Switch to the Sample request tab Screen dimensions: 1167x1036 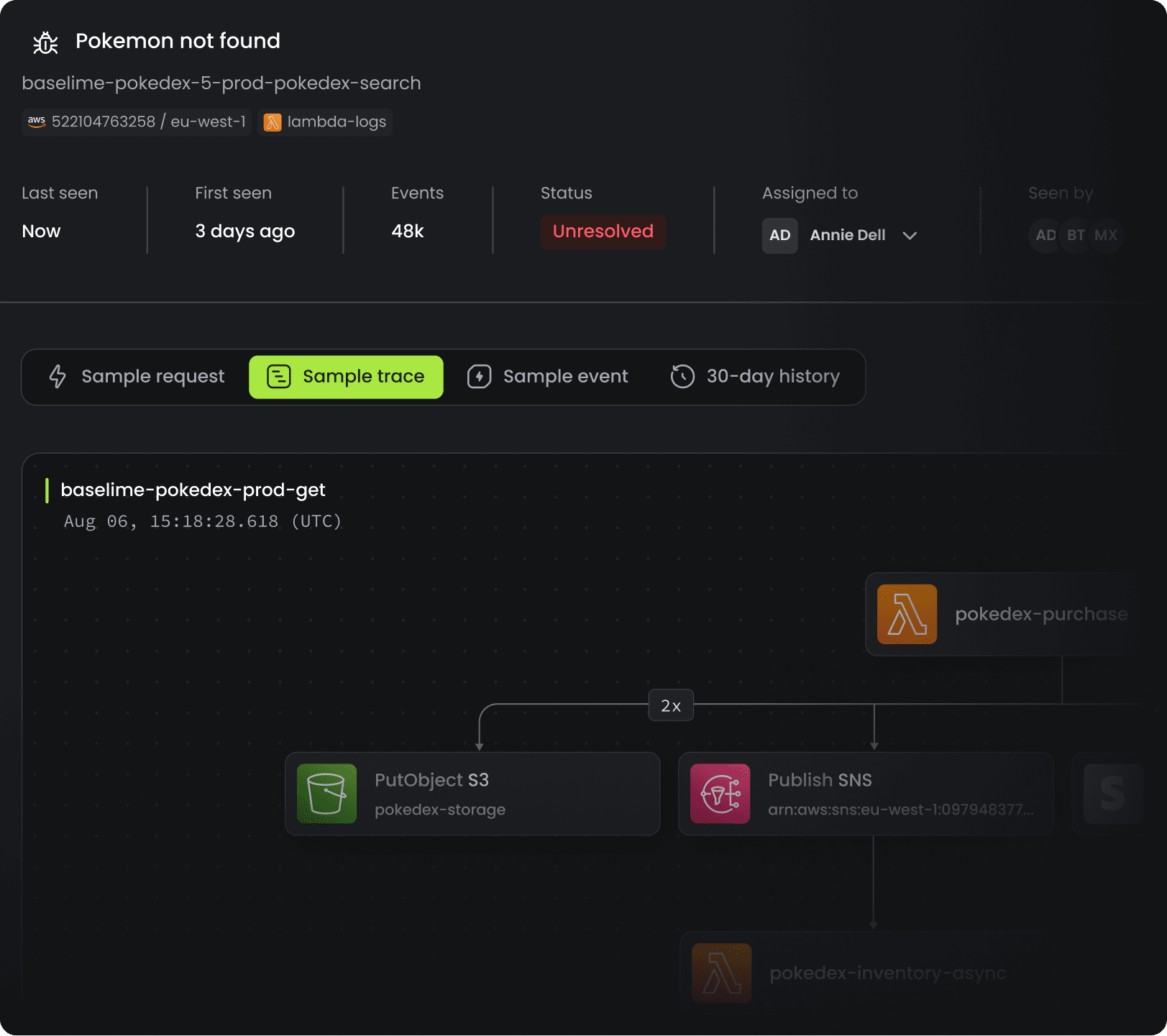click(137, 377)
